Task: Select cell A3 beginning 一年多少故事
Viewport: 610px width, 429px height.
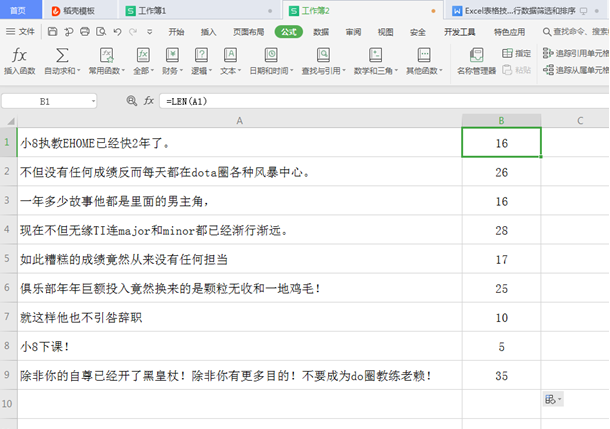Action: [240, 201]
